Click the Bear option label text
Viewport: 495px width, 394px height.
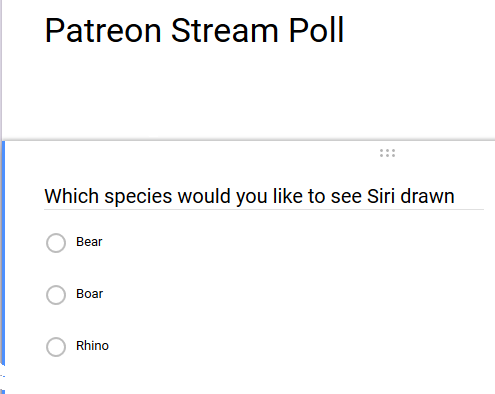click(89, 242)
